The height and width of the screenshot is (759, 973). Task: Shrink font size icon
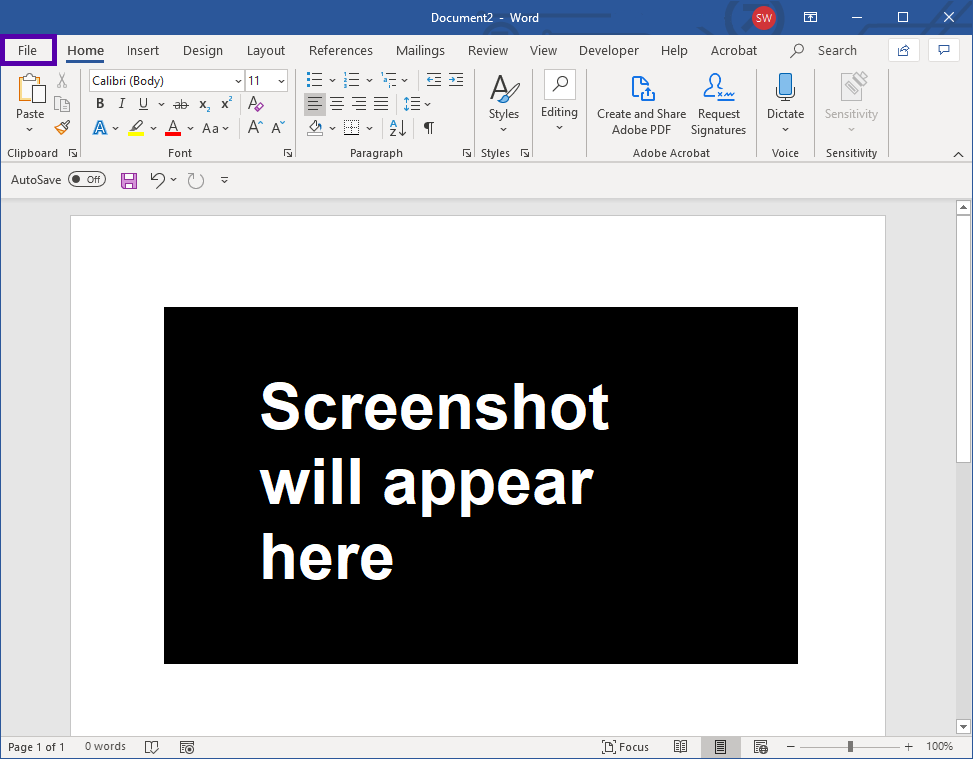tap(278, 127)
